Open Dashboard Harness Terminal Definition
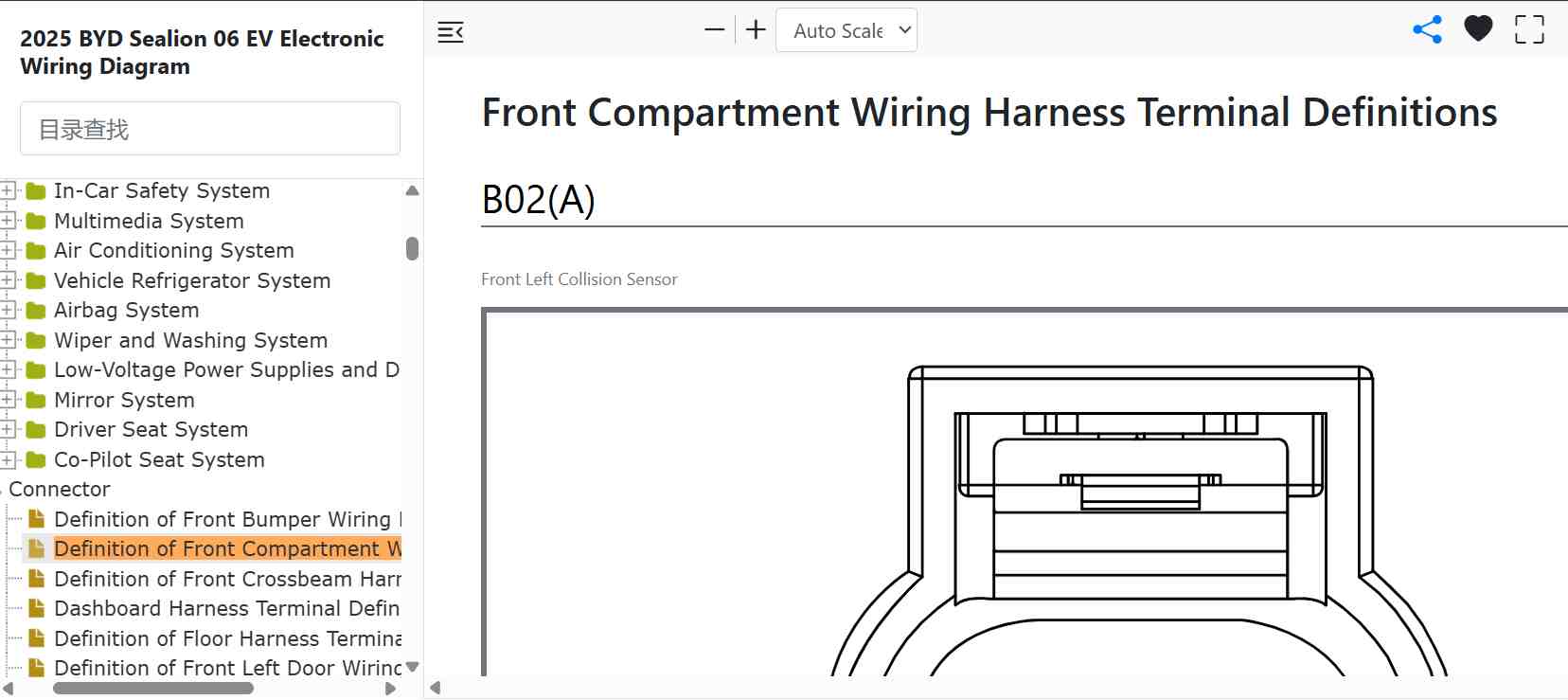Screen dimensions: 1568x700 tap(227, 609)
